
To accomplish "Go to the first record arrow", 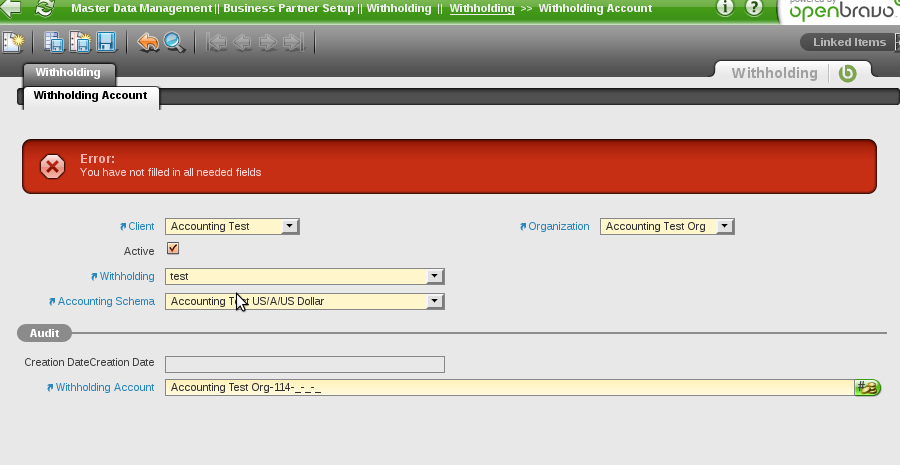I will tap(216, 42).
